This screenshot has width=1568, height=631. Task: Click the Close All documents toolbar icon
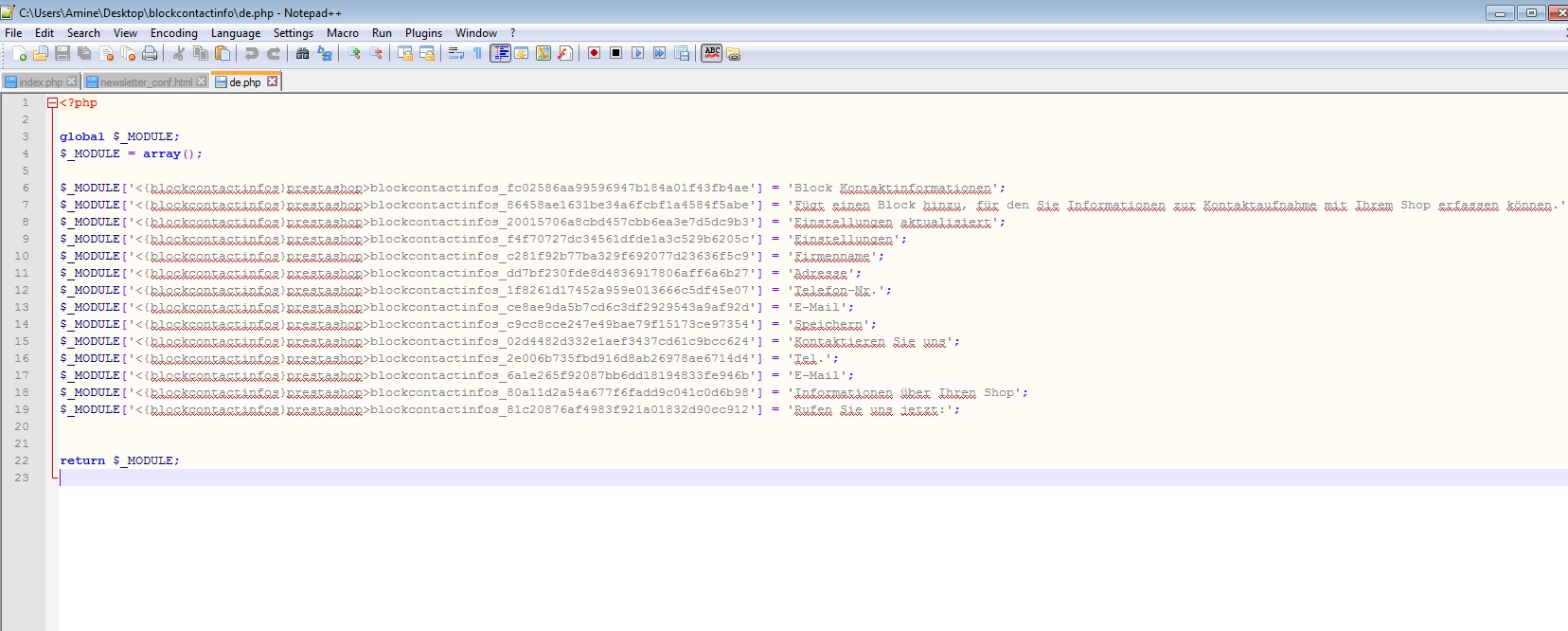pyautogui.click(x=128, y=54)
